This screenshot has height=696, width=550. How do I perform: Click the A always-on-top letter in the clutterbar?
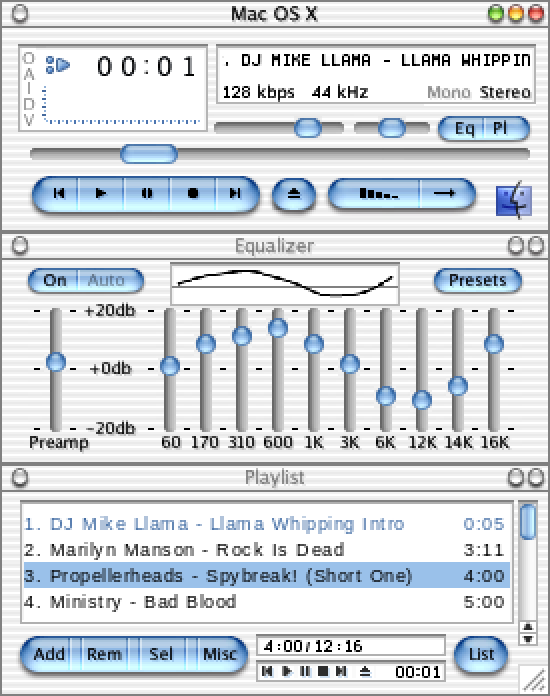[28, 72]
